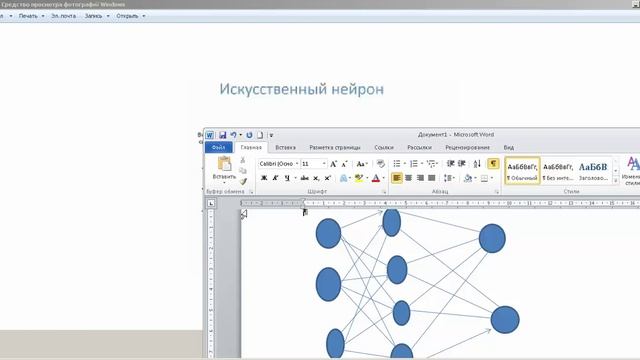The image size is (640, 360).
Task: Click the Text Effects glowing A icon
Action: coord(344,178)
